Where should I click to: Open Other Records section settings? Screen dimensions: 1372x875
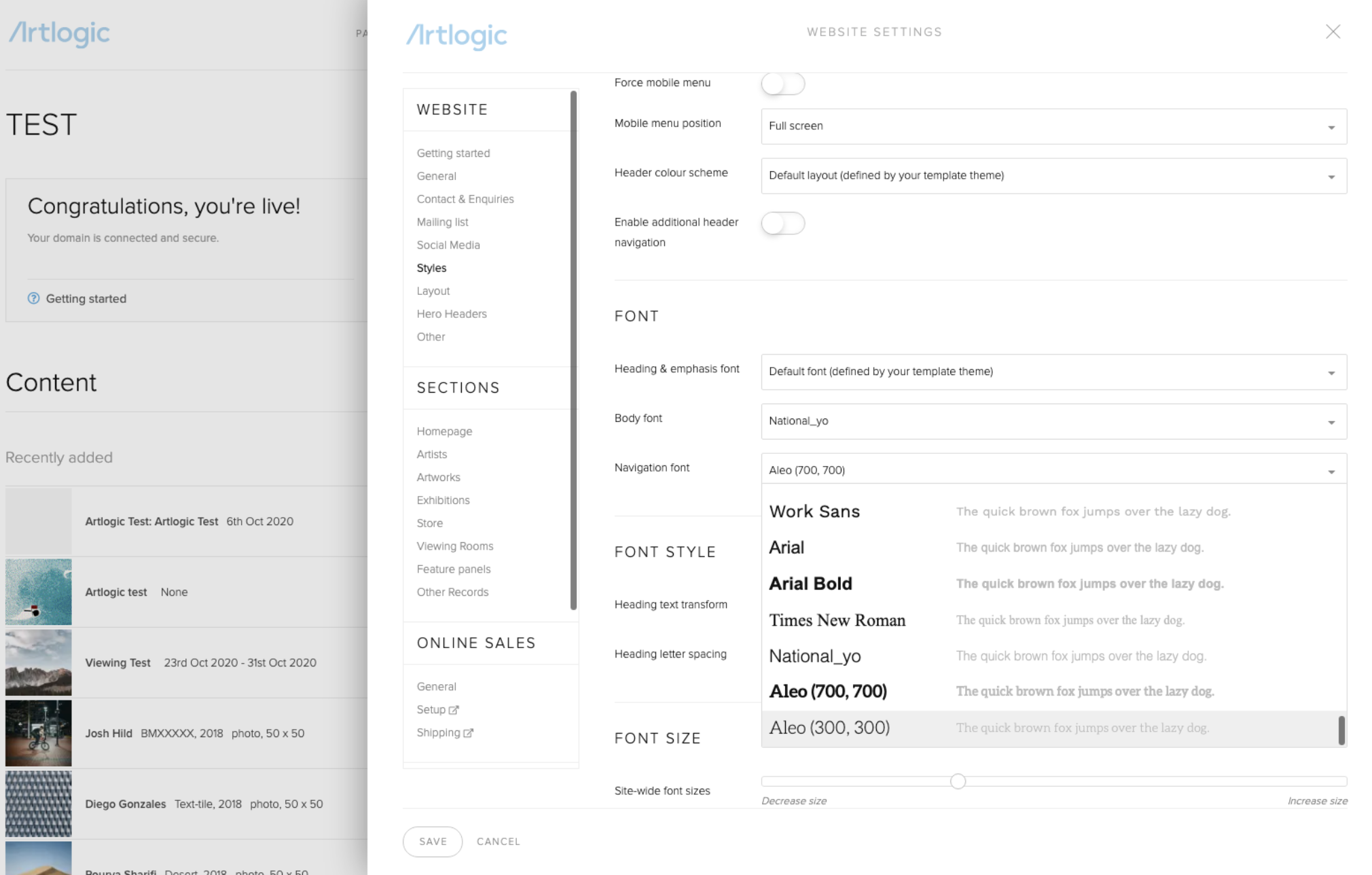click(452, 592)
